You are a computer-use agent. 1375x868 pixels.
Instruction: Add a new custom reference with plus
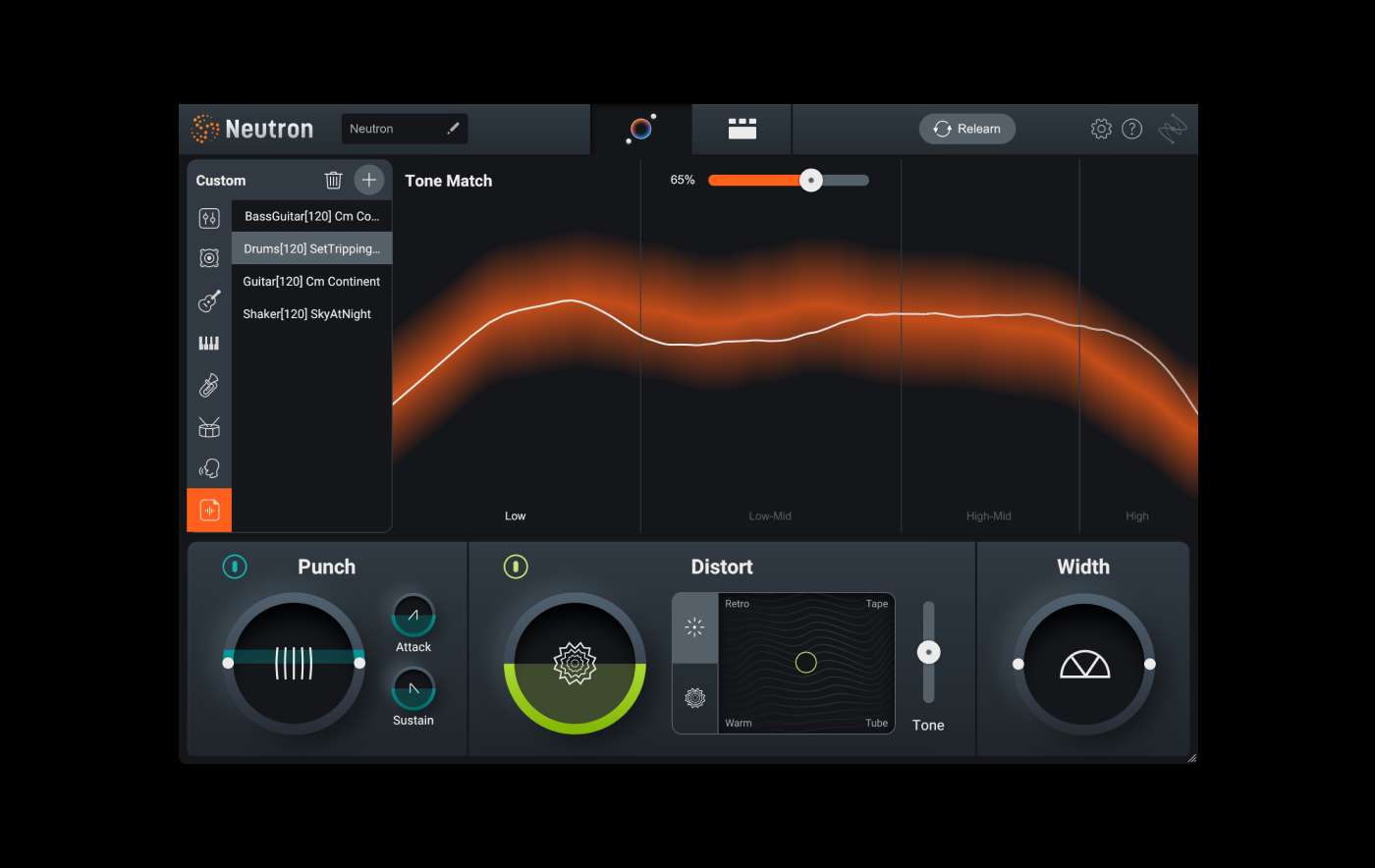click(369, 180)
